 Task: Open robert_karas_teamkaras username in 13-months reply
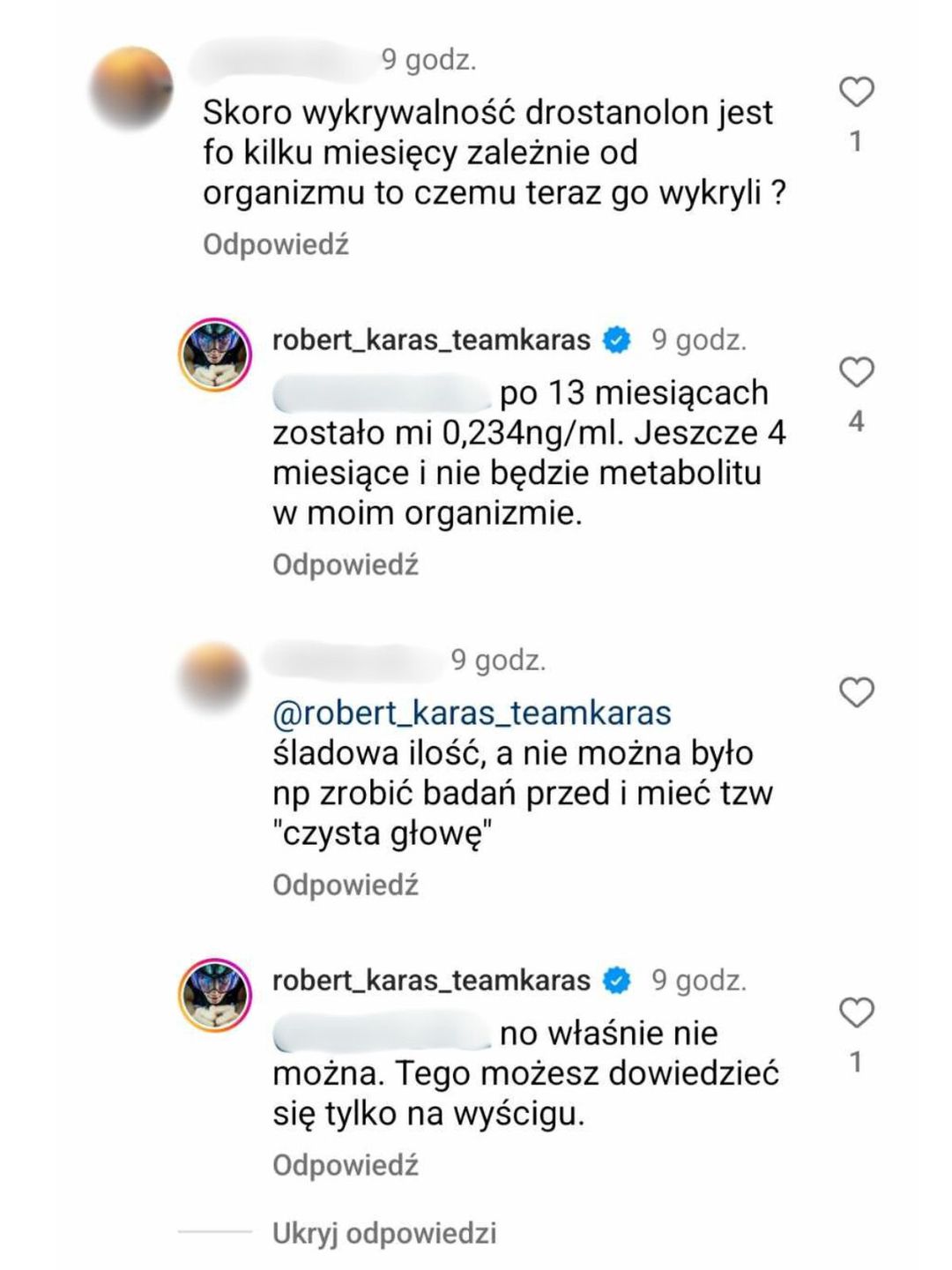pyautogui.click(x=431, y=340)
